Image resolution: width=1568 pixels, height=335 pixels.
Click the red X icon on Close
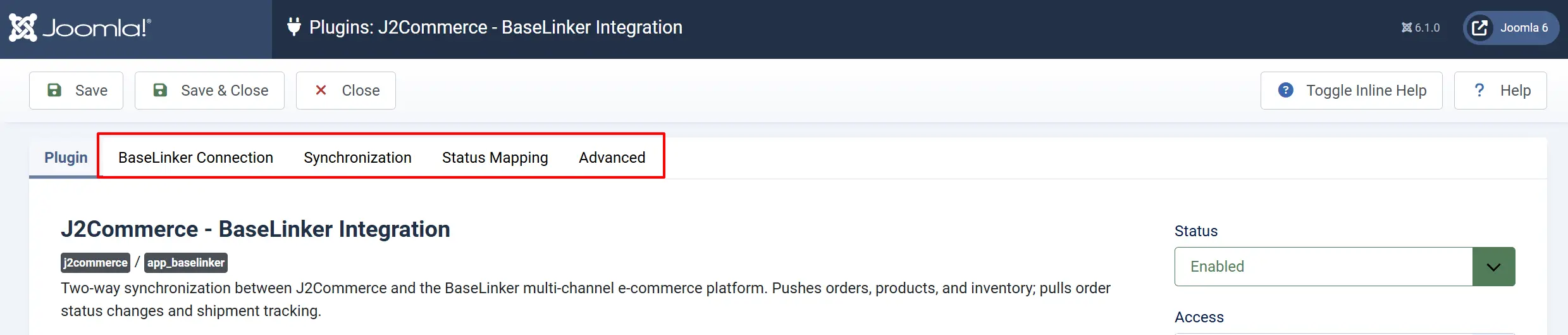[321, 90]
